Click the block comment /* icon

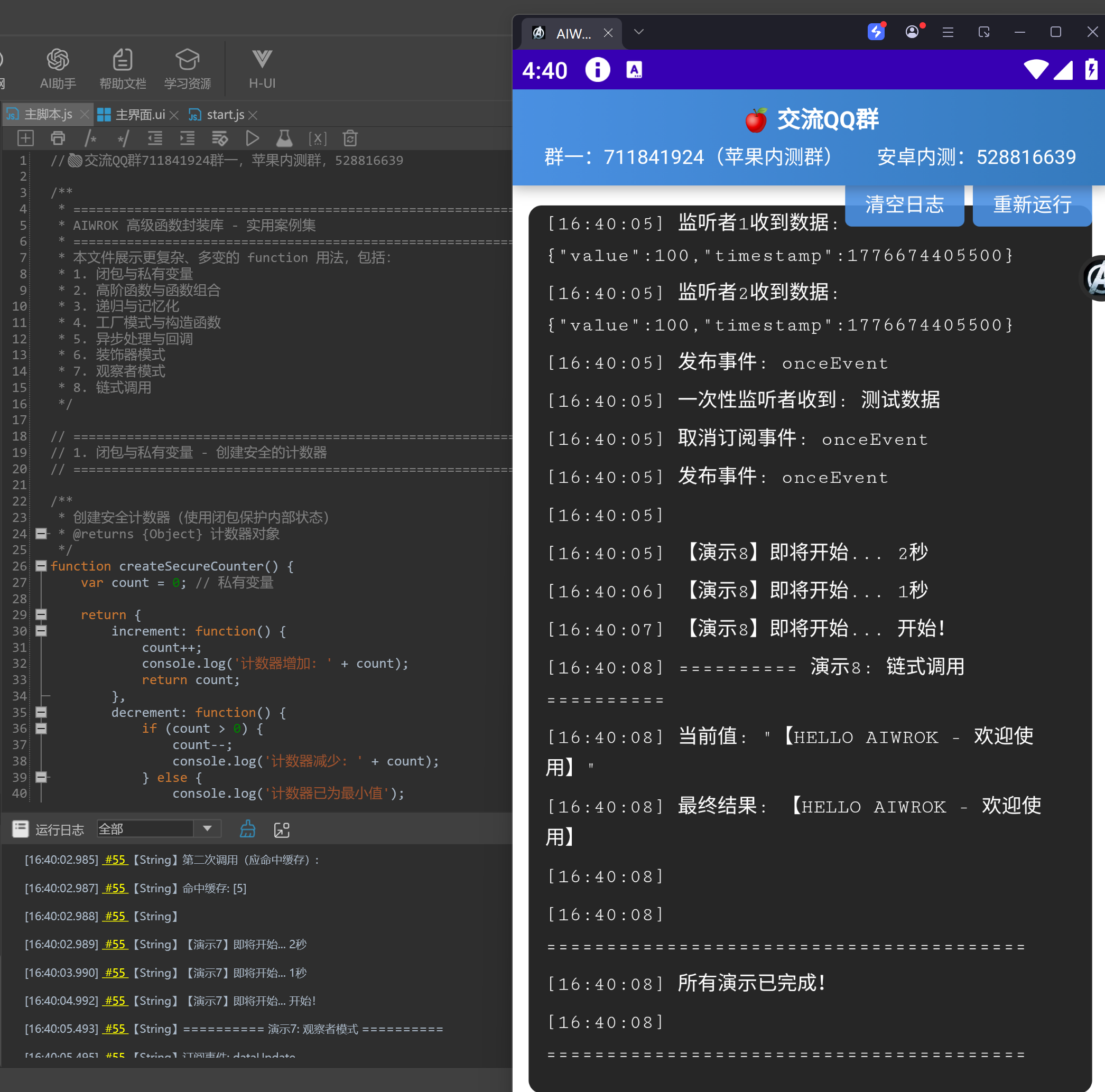pyautogui.click(x=90, y=138)
